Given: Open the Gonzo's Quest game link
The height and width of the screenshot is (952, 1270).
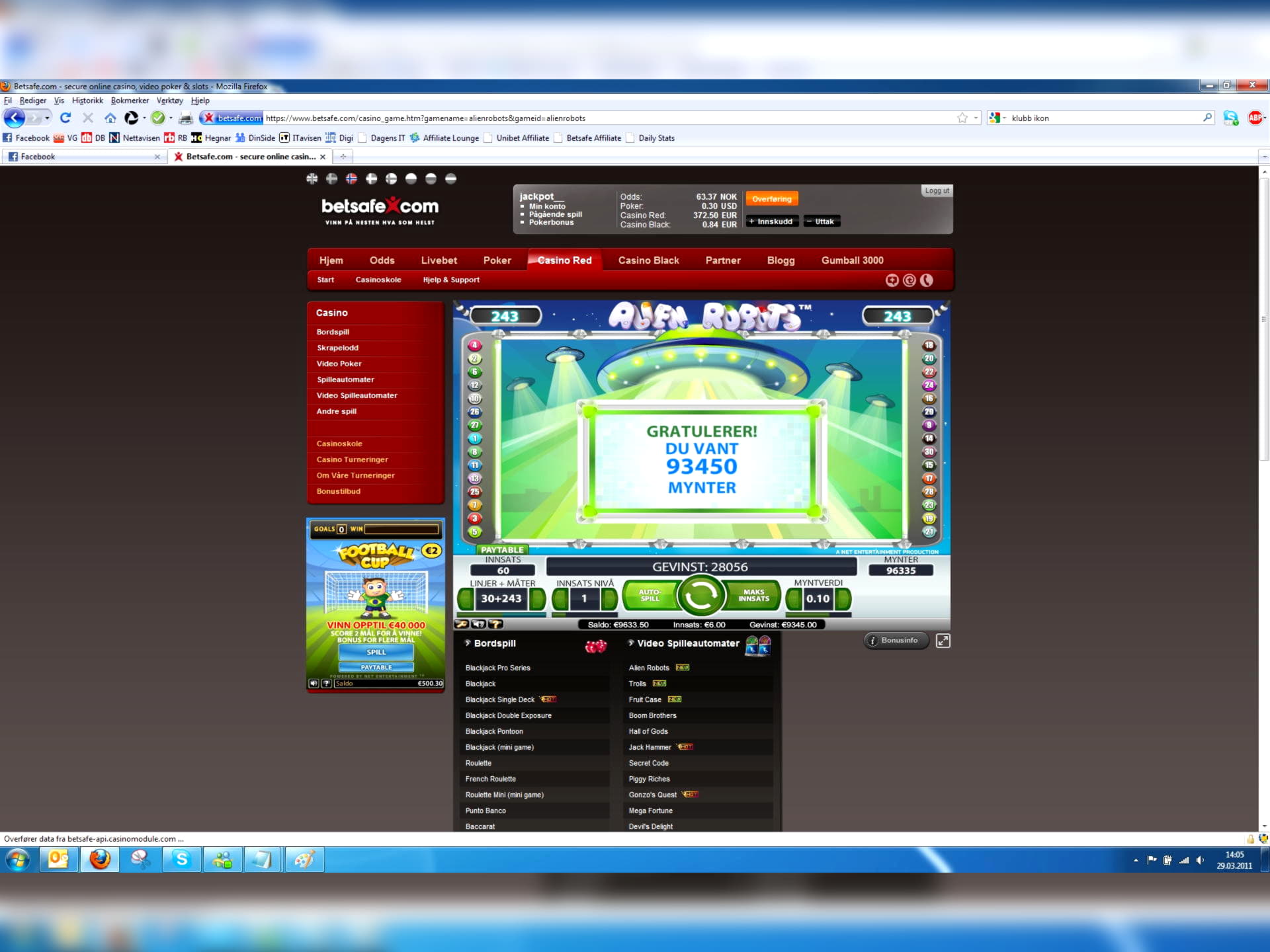Looking at the screenshot, I should click(x=652, y=795).
